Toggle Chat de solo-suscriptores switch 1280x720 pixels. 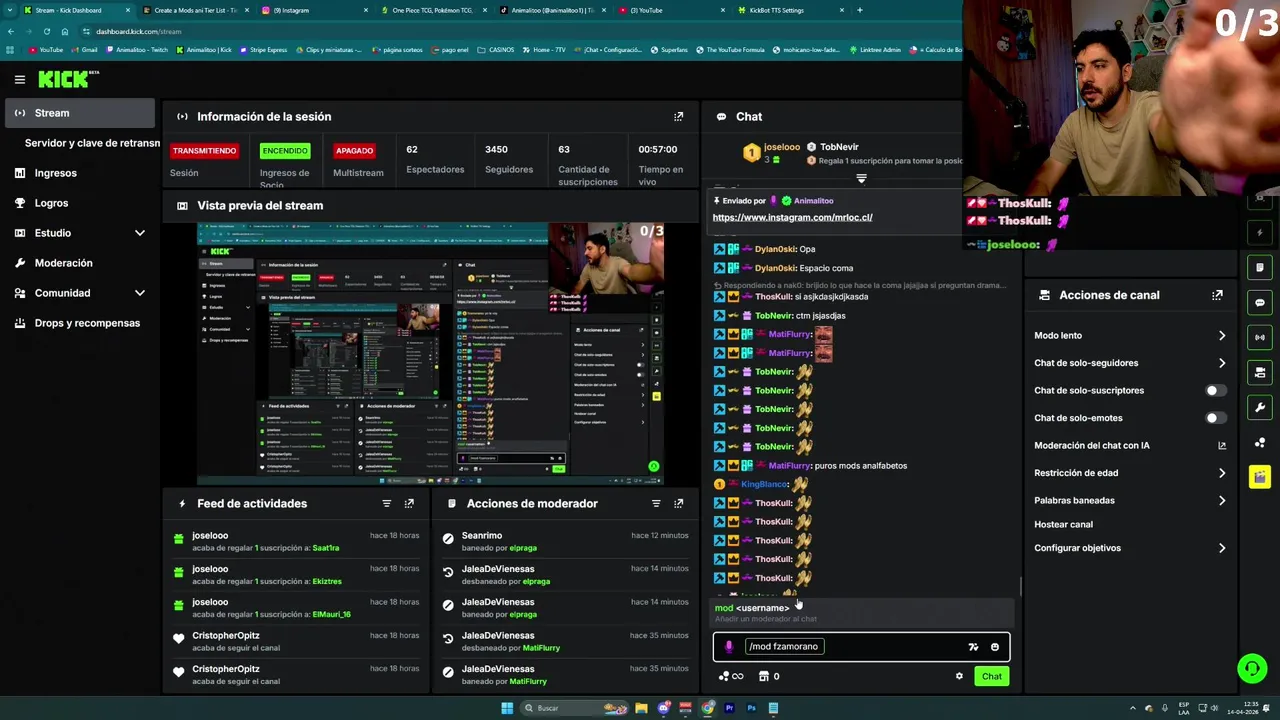click(x=1215, y=391)
